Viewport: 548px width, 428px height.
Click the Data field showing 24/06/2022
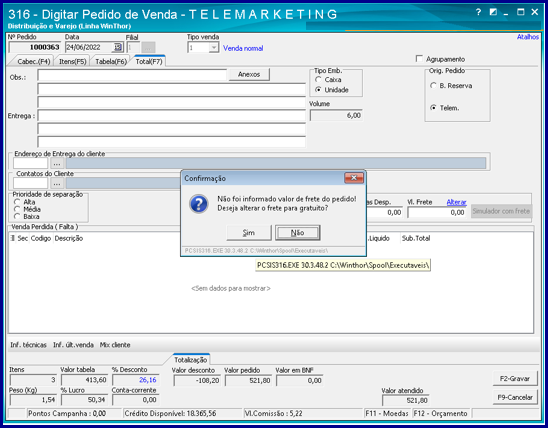point(89,47)
